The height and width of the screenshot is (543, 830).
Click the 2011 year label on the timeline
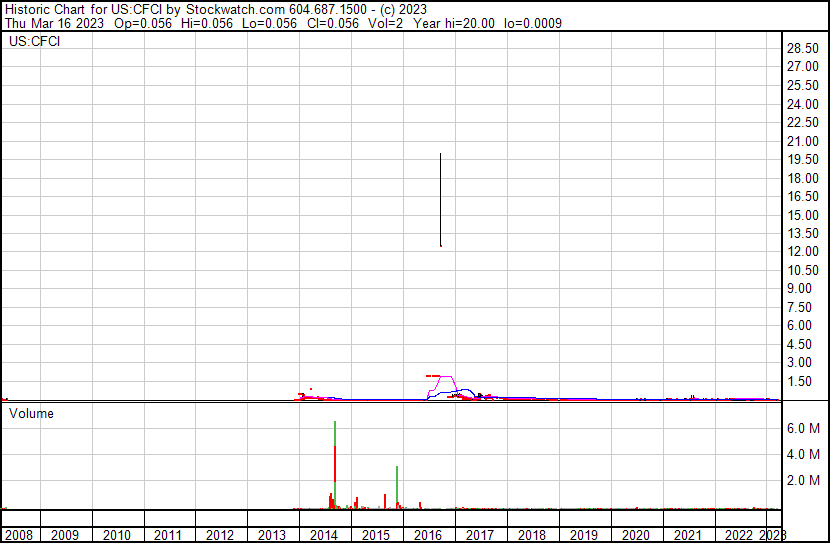click(168, 535)
